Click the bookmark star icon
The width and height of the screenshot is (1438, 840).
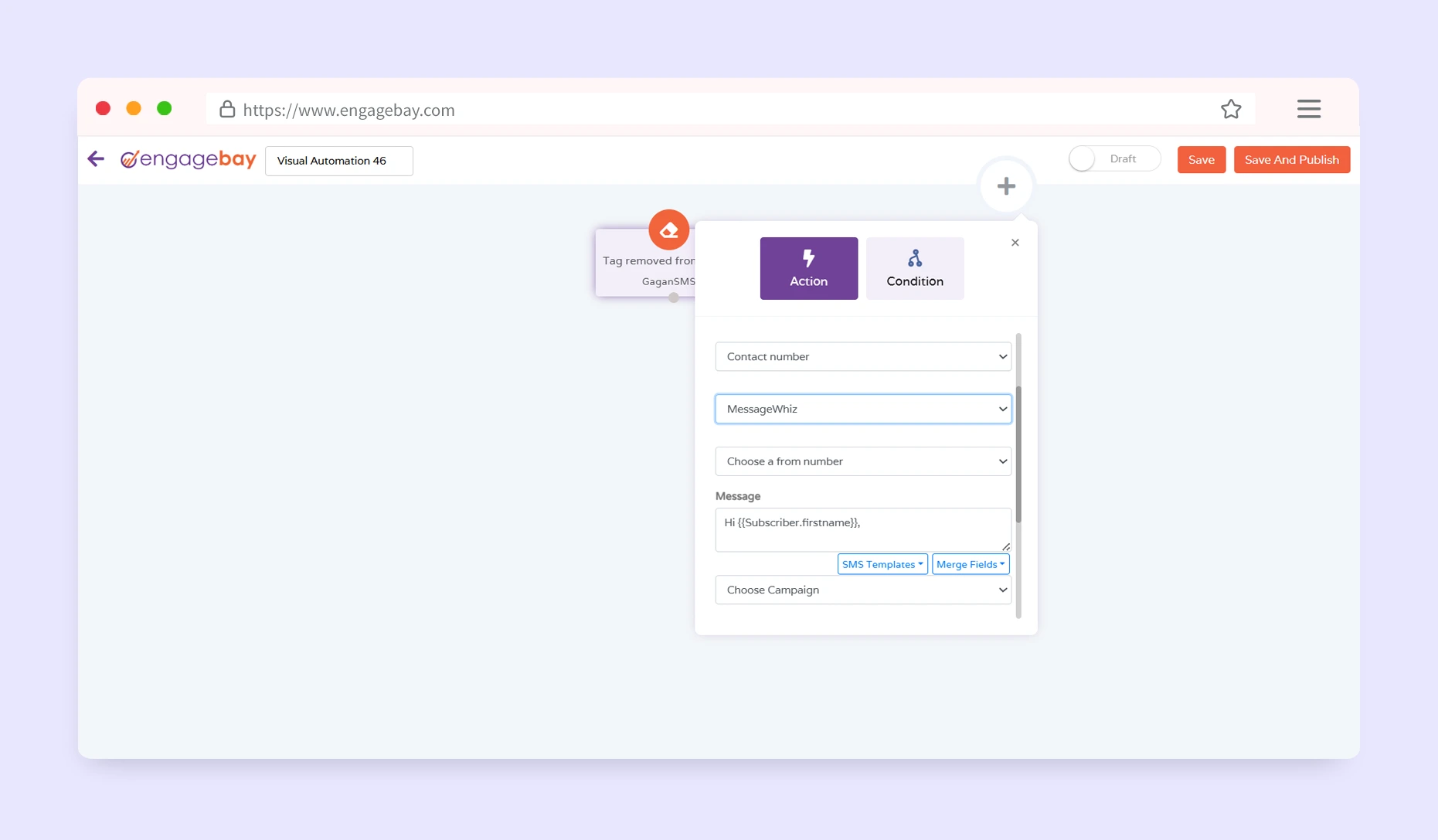pyautogui.click(x=1231, y=110)
